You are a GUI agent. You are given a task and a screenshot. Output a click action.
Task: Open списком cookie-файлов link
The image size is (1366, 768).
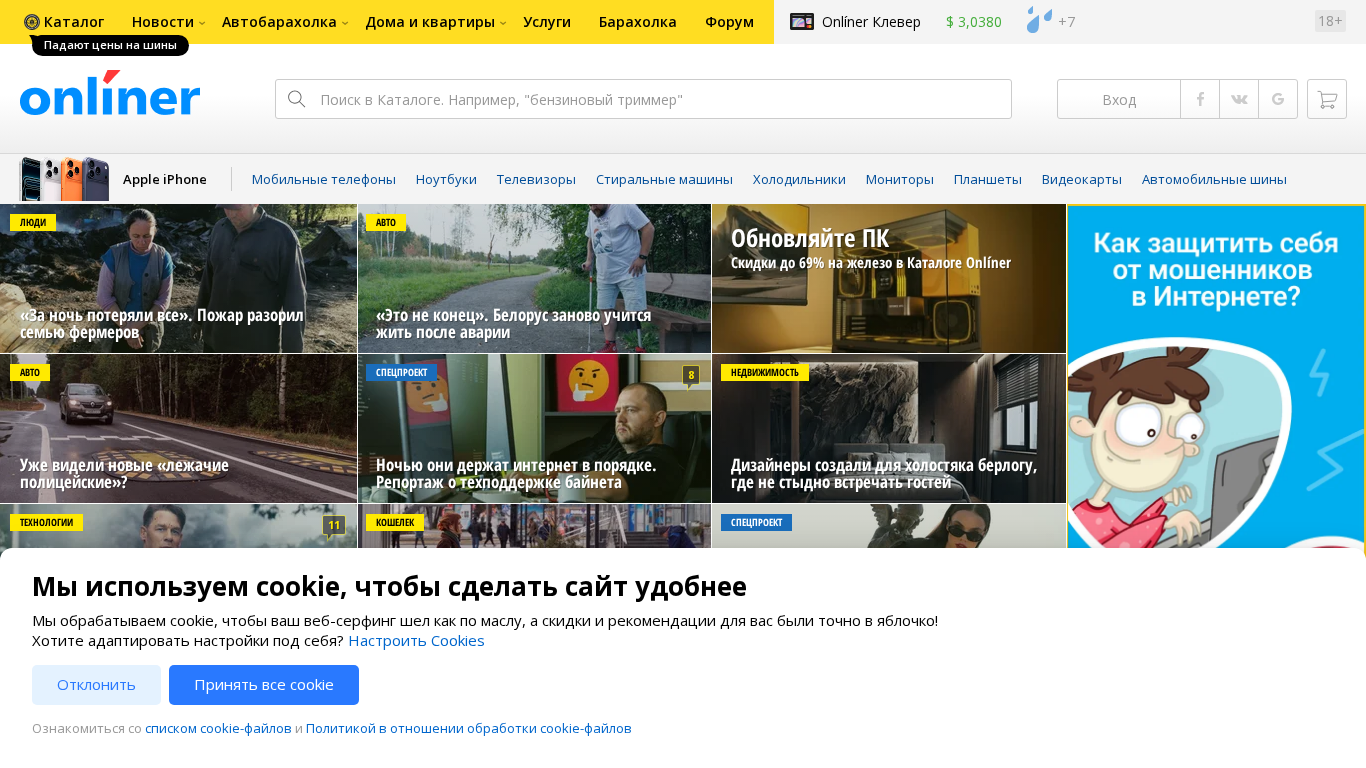pyautogui.click(x=218, y=729)
